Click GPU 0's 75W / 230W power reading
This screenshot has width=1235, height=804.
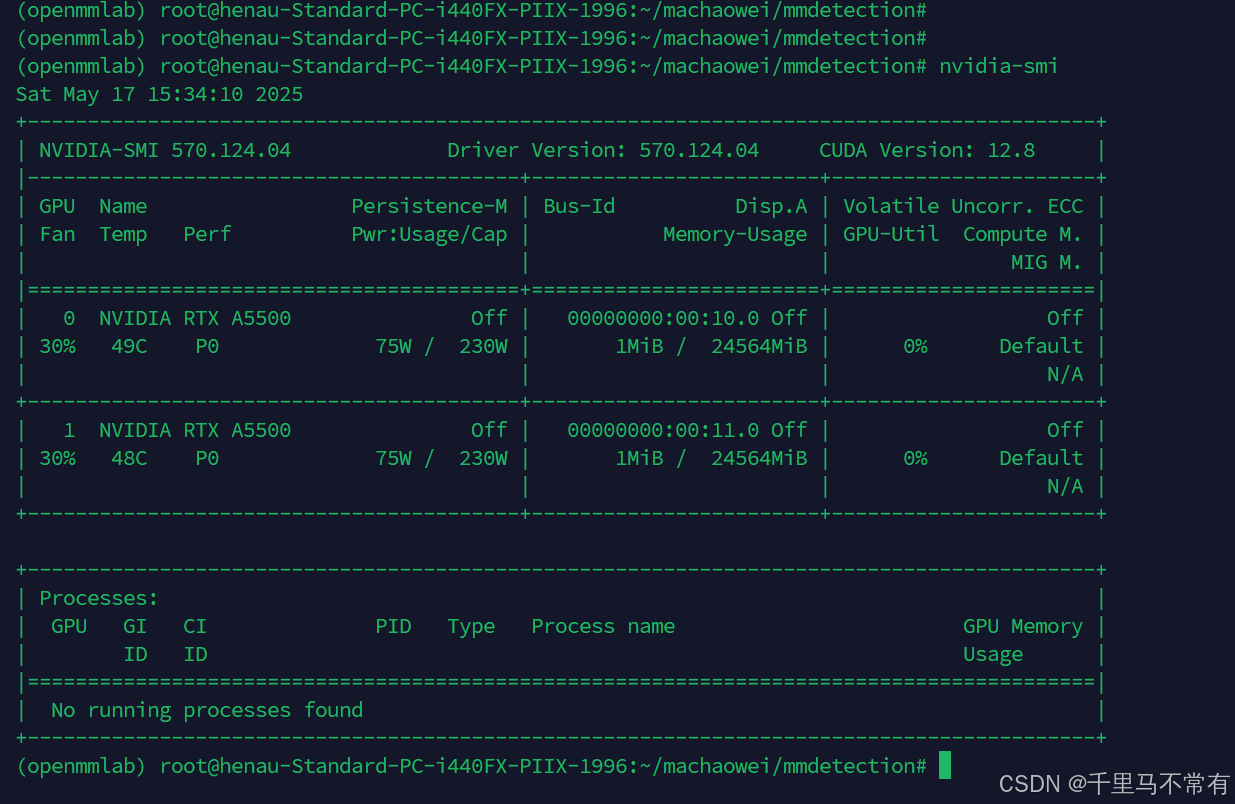click(x=441, y=346)
